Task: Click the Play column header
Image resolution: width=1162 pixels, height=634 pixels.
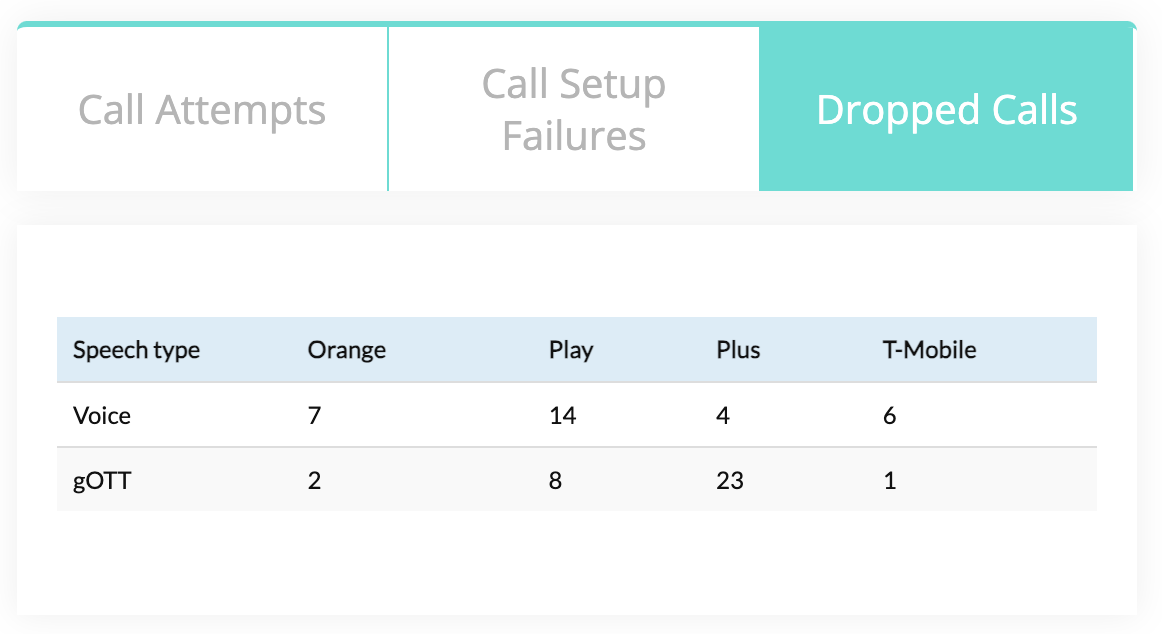Action: pos(571,350)
